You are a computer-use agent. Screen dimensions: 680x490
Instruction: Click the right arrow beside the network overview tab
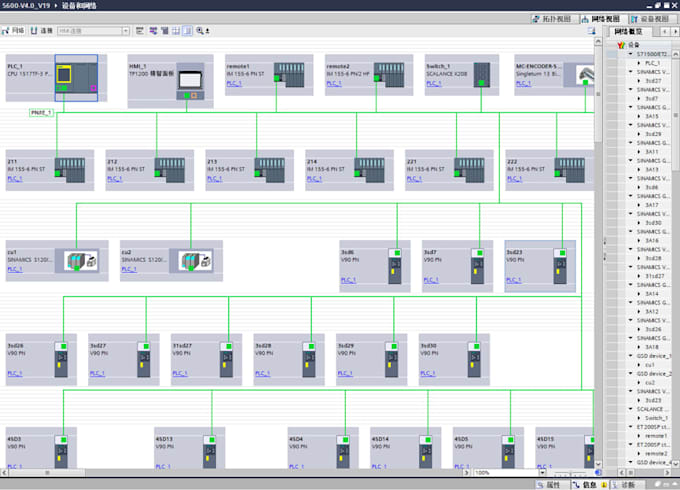675,31
